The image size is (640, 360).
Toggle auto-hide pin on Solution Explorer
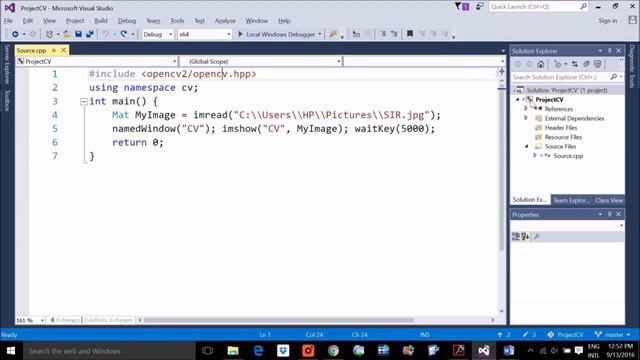609,51
